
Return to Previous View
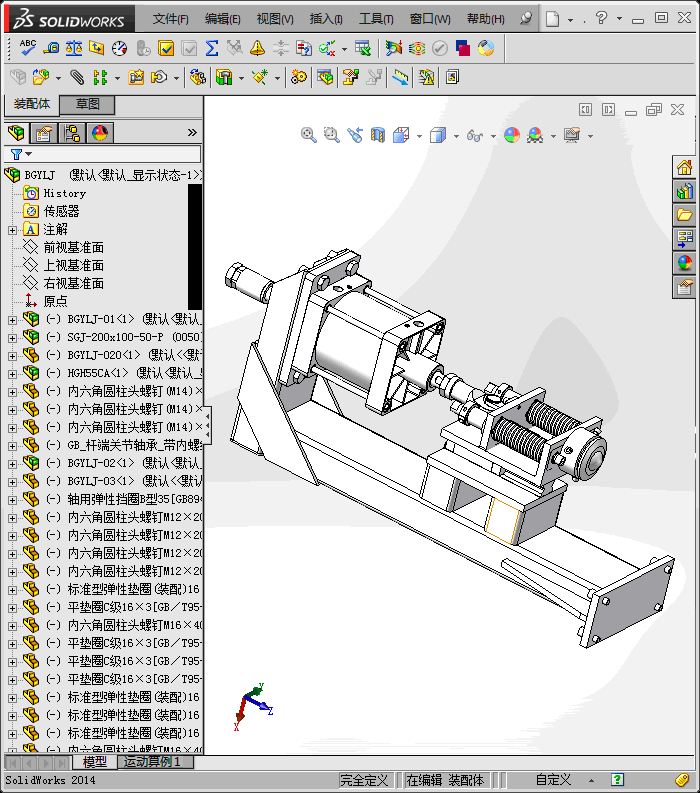(x=355, y=135)
